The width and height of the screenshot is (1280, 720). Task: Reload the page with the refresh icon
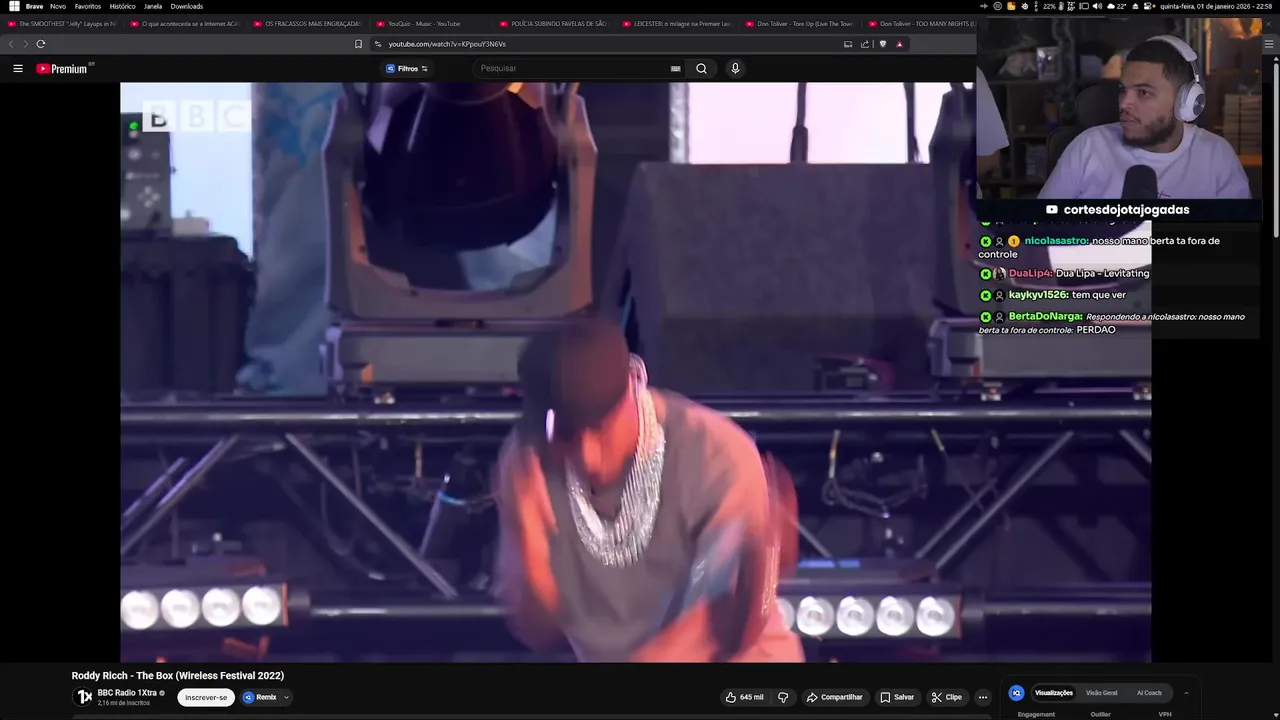41,44
